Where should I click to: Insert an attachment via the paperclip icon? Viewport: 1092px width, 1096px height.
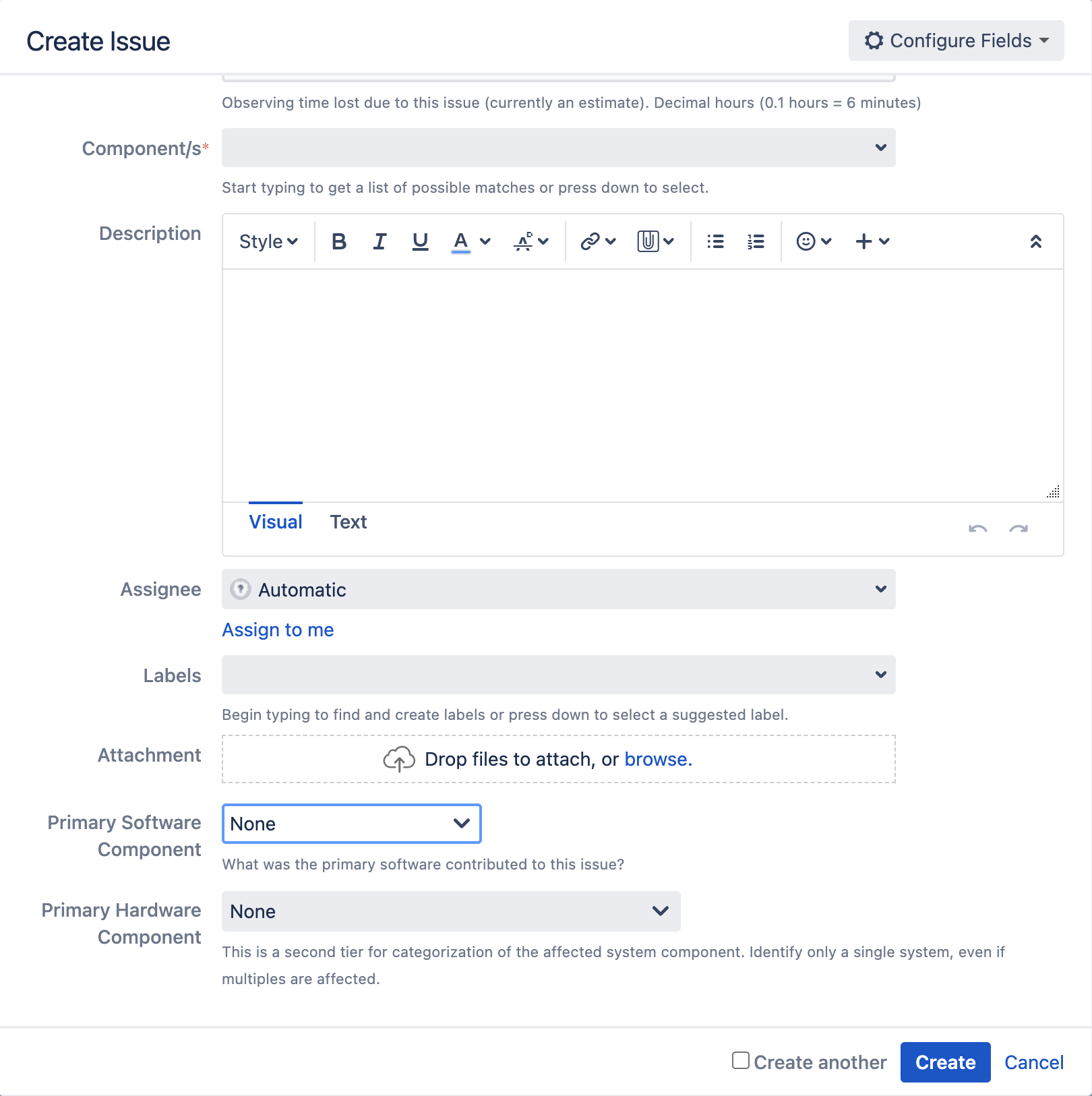click(x=646, y=241)
